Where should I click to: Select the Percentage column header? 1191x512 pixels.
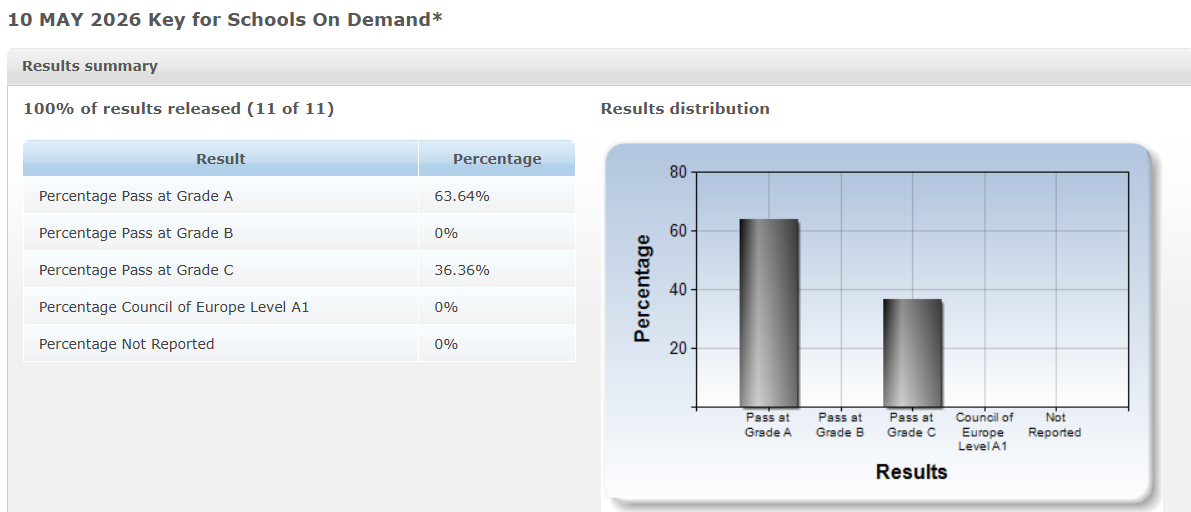[x=497, y=159]
